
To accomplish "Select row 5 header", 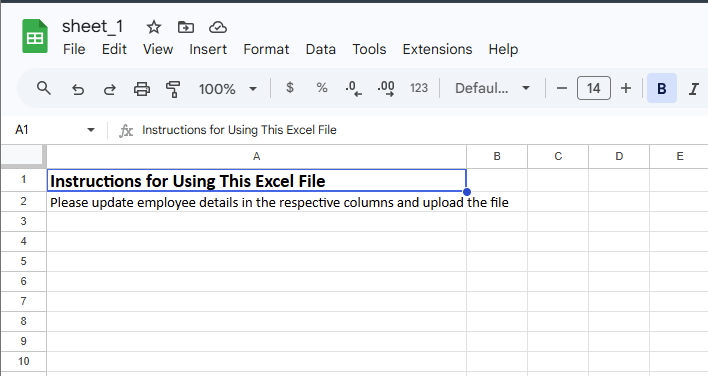I will click(x=23, y=261).
